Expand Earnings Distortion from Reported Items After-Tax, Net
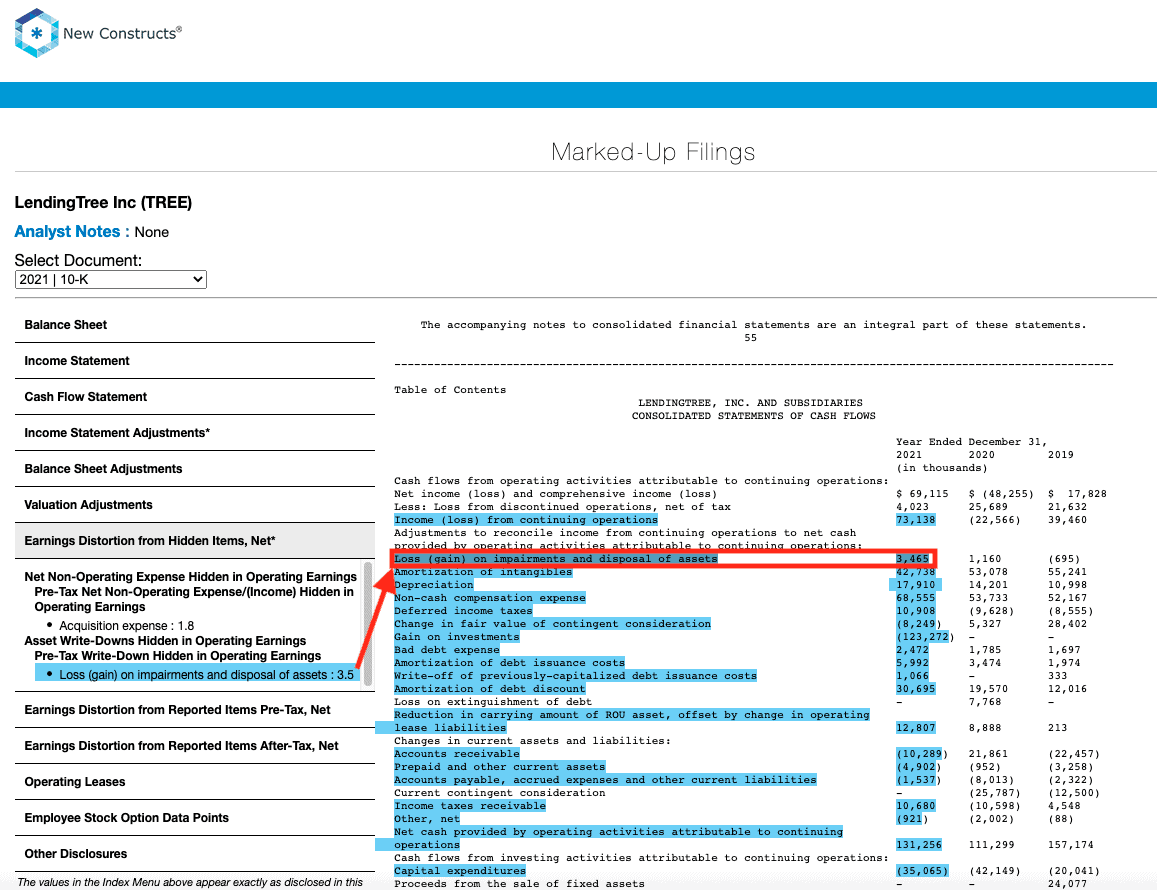 (195, 746)
